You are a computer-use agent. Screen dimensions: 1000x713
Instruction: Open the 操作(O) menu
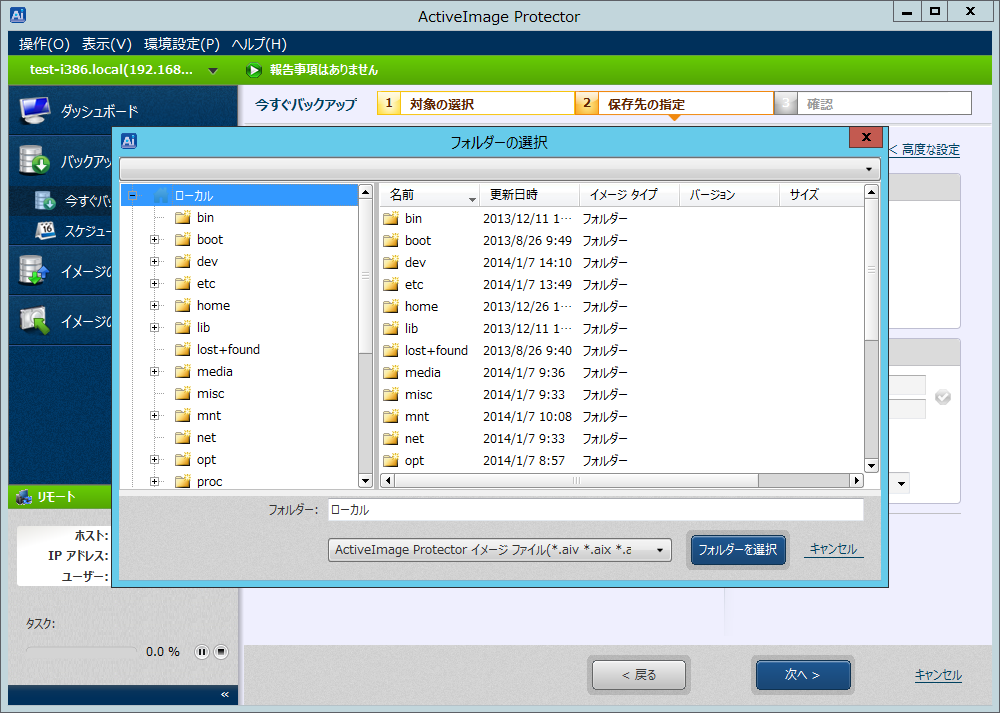pos(45,44)
